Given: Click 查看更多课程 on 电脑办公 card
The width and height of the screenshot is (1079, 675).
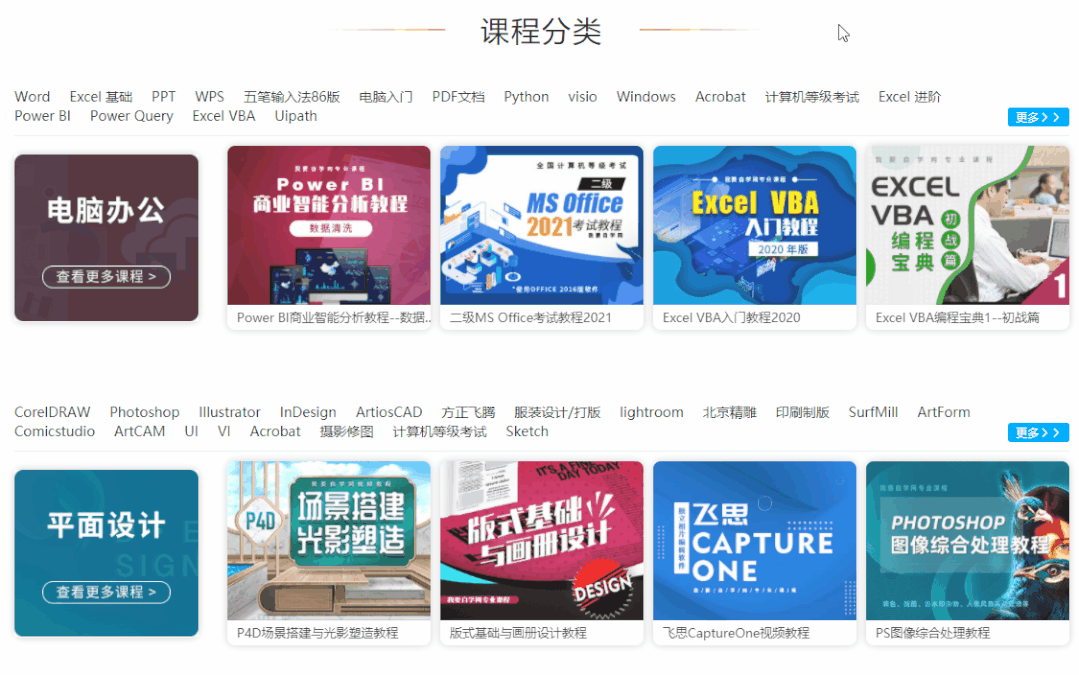Looking at the screenshot, I should pyautogui.click(x=106, y=277).
